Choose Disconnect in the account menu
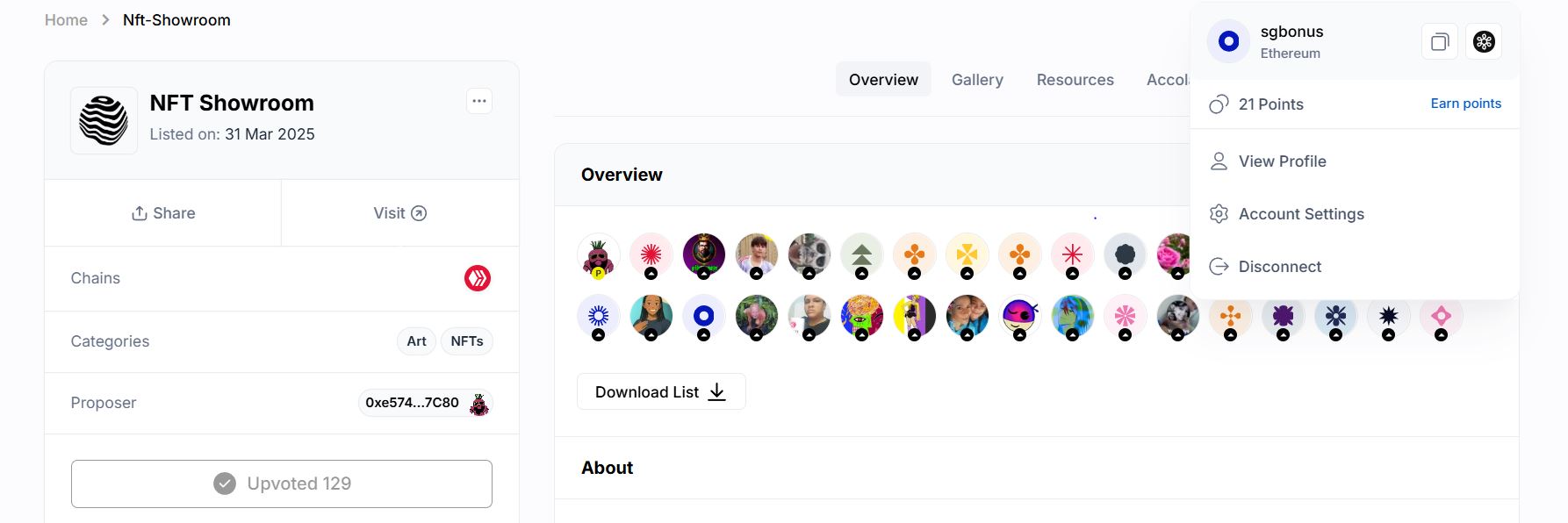The width and height of the screenshot is (1568, 523). 1355,267
